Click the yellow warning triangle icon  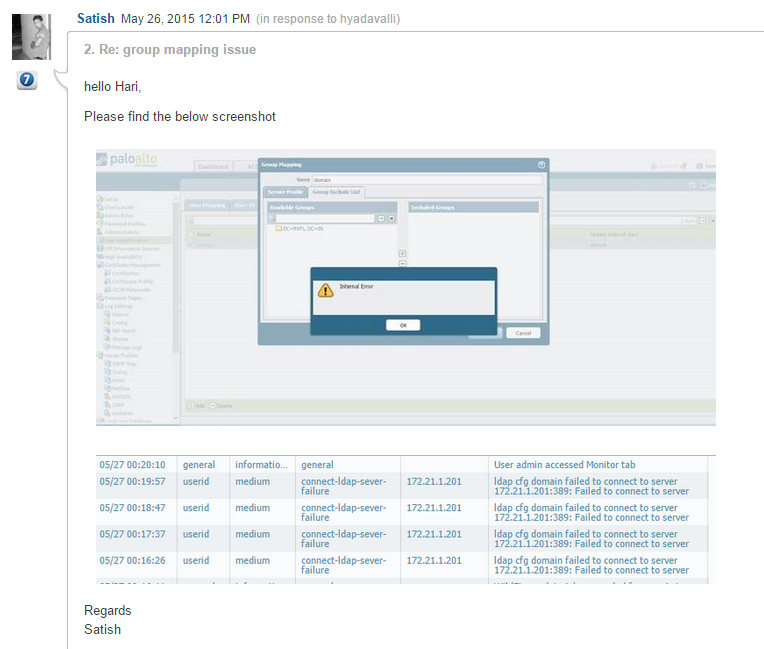[x=325, y=290]
